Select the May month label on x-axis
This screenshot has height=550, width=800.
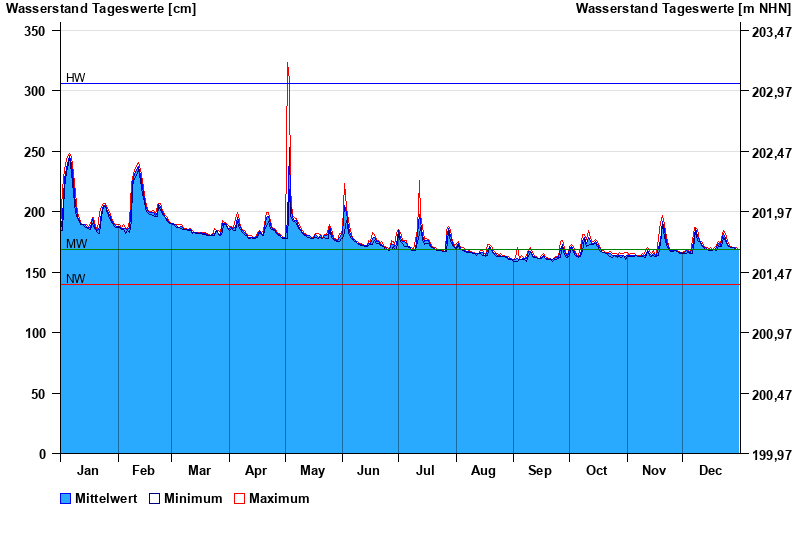pos(313,471)
